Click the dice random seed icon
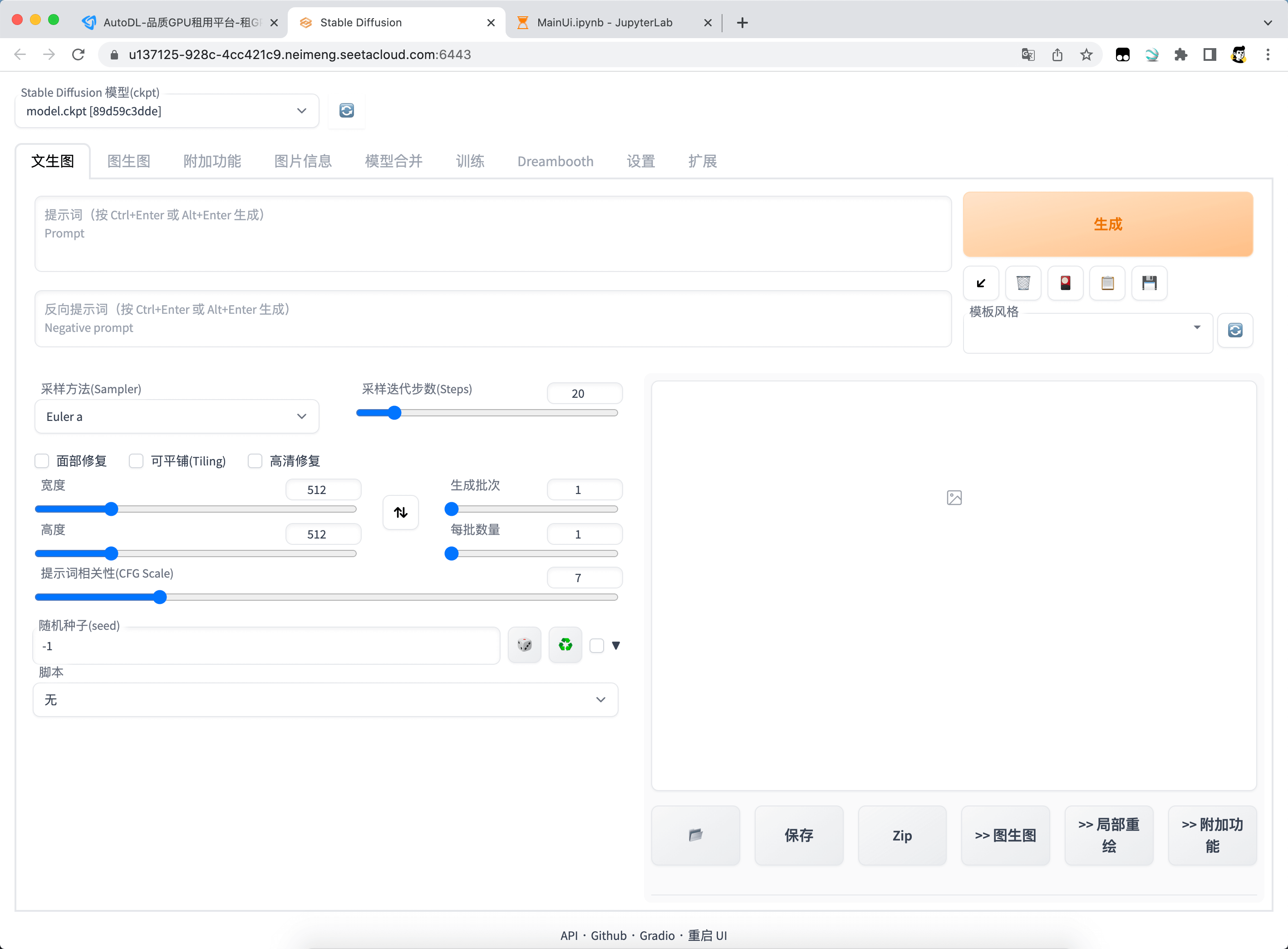 click(524, 645)
